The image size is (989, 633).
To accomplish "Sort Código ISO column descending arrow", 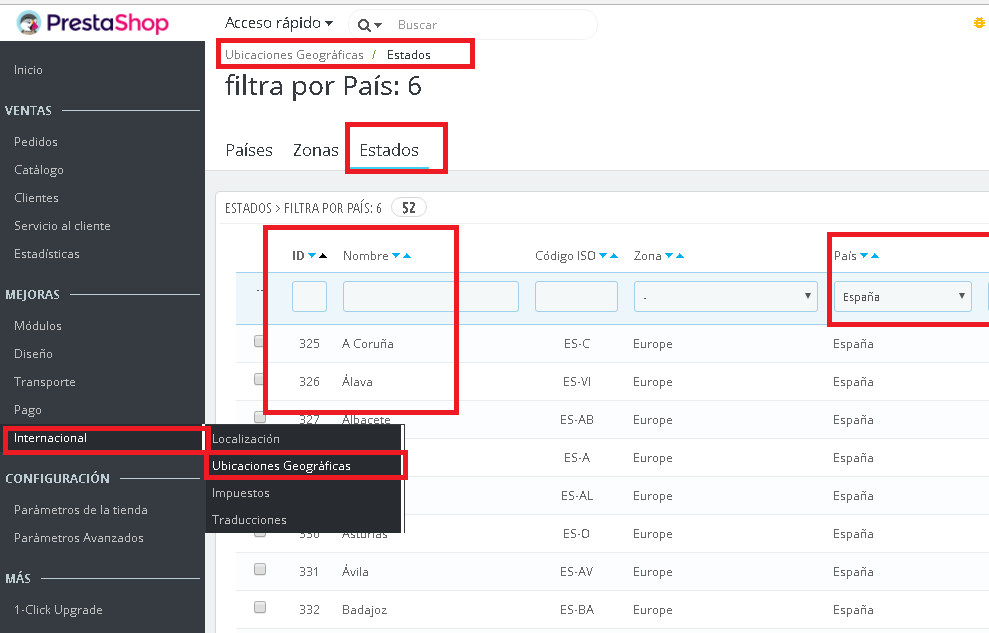I will click(603, 257).
